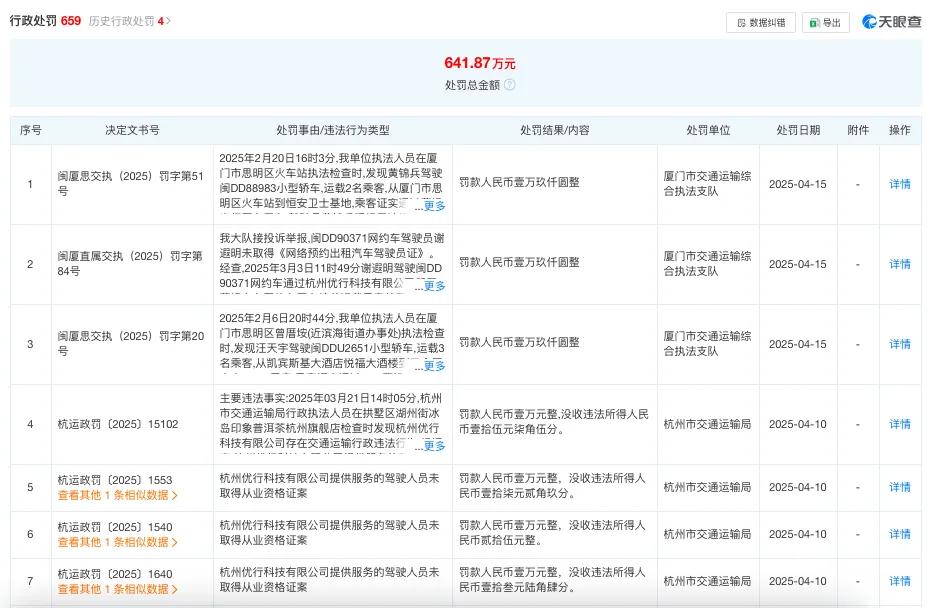Expand 更多 in row 1 penalty description
Image resolution: width=927 pixels, height=608 pixels.
pyautogui.click(x=435, y=204)
